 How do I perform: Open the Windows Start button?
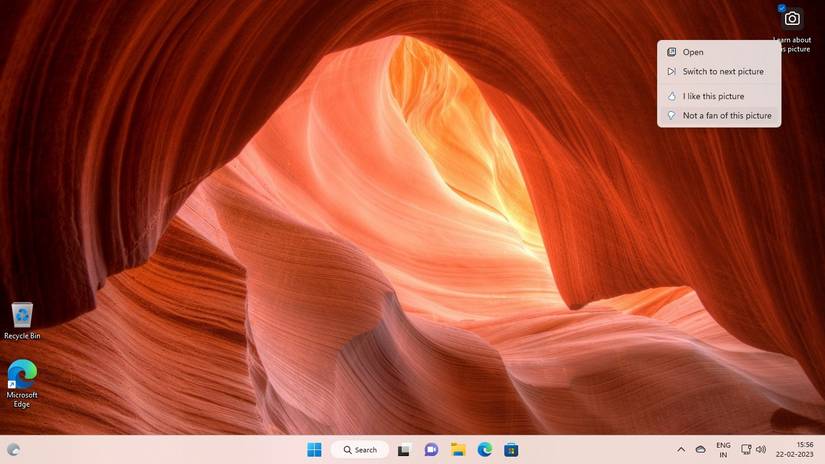[314, 450]
